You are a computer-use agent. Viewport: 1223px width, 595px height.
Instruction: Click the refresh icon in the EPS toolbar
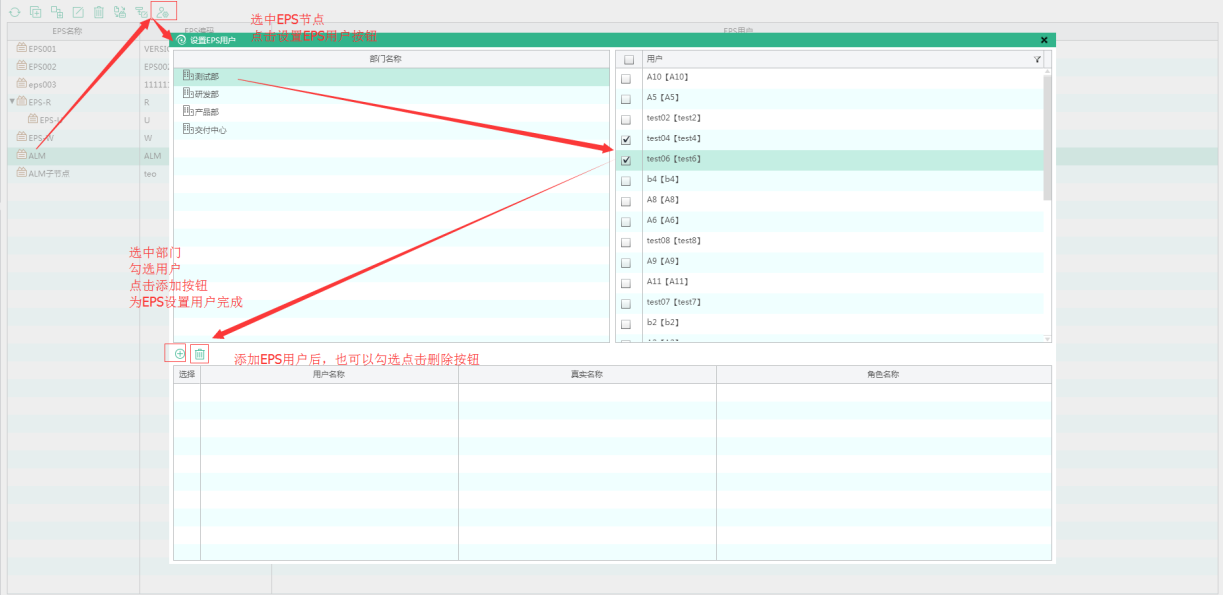click(x=14, y=12)
